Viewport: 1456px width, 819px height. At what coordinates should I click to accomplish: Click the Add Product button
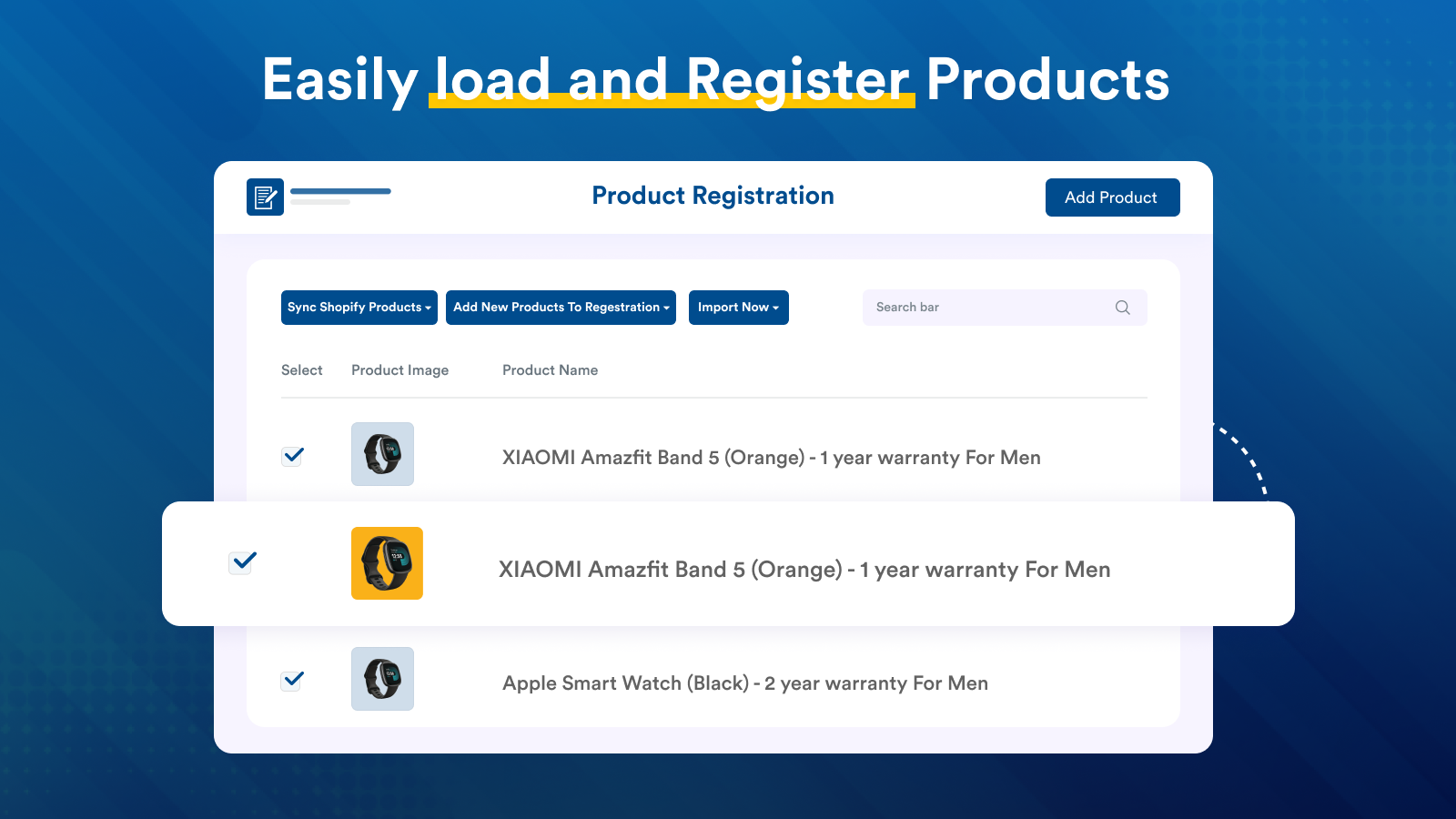click(x=1112, y=197)
